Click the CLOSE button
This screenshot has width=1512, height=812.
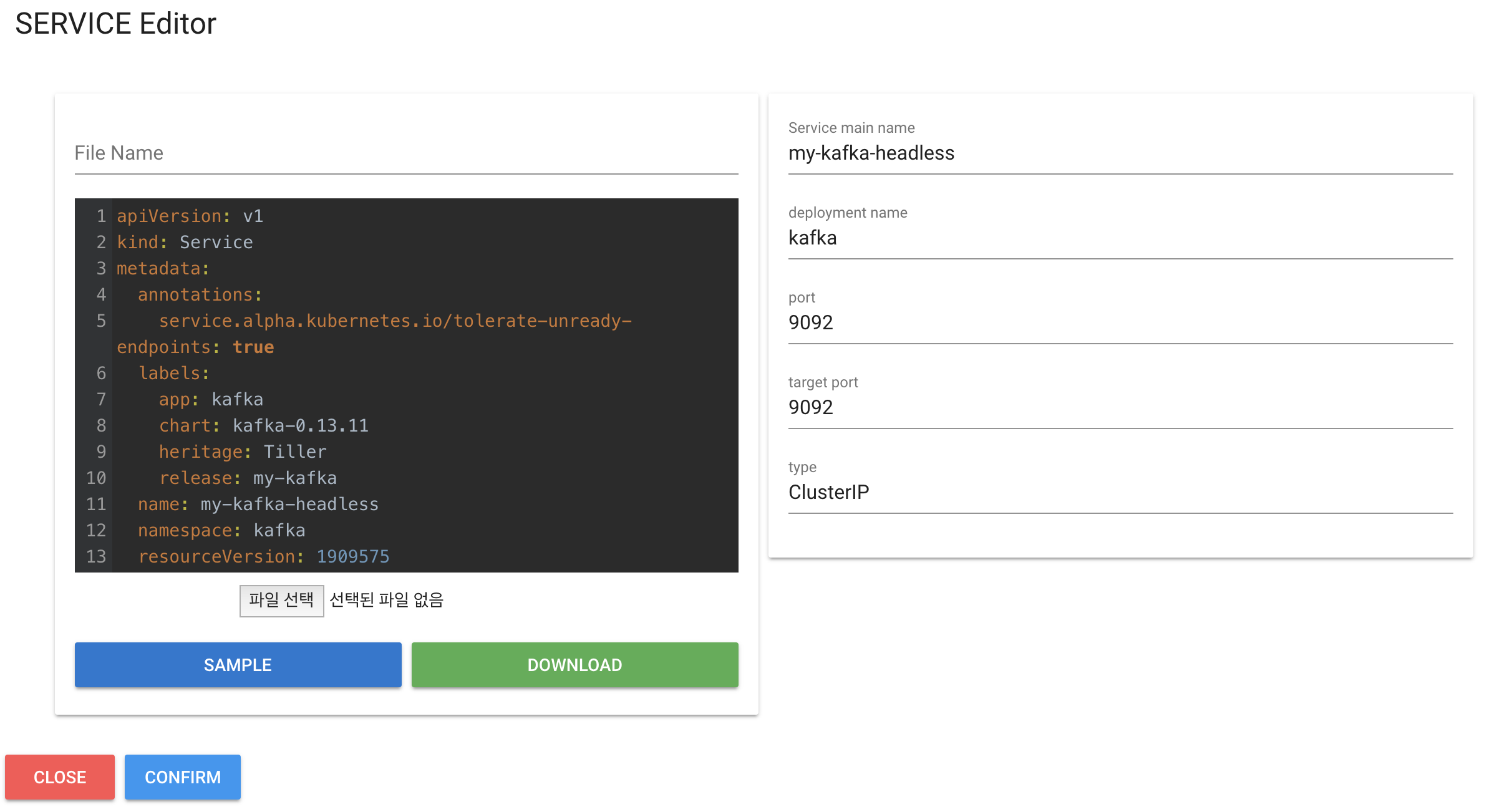(x=59, y=776)
